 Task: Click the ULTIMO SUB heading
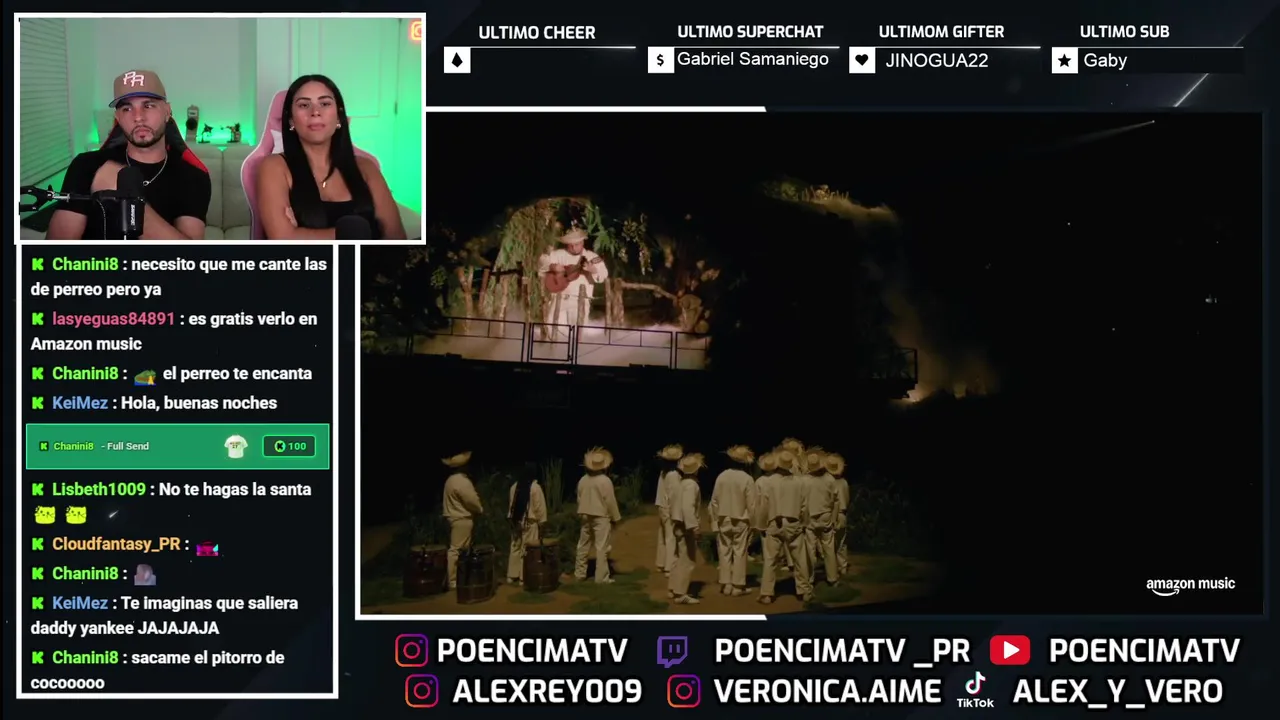[1124, 32]
